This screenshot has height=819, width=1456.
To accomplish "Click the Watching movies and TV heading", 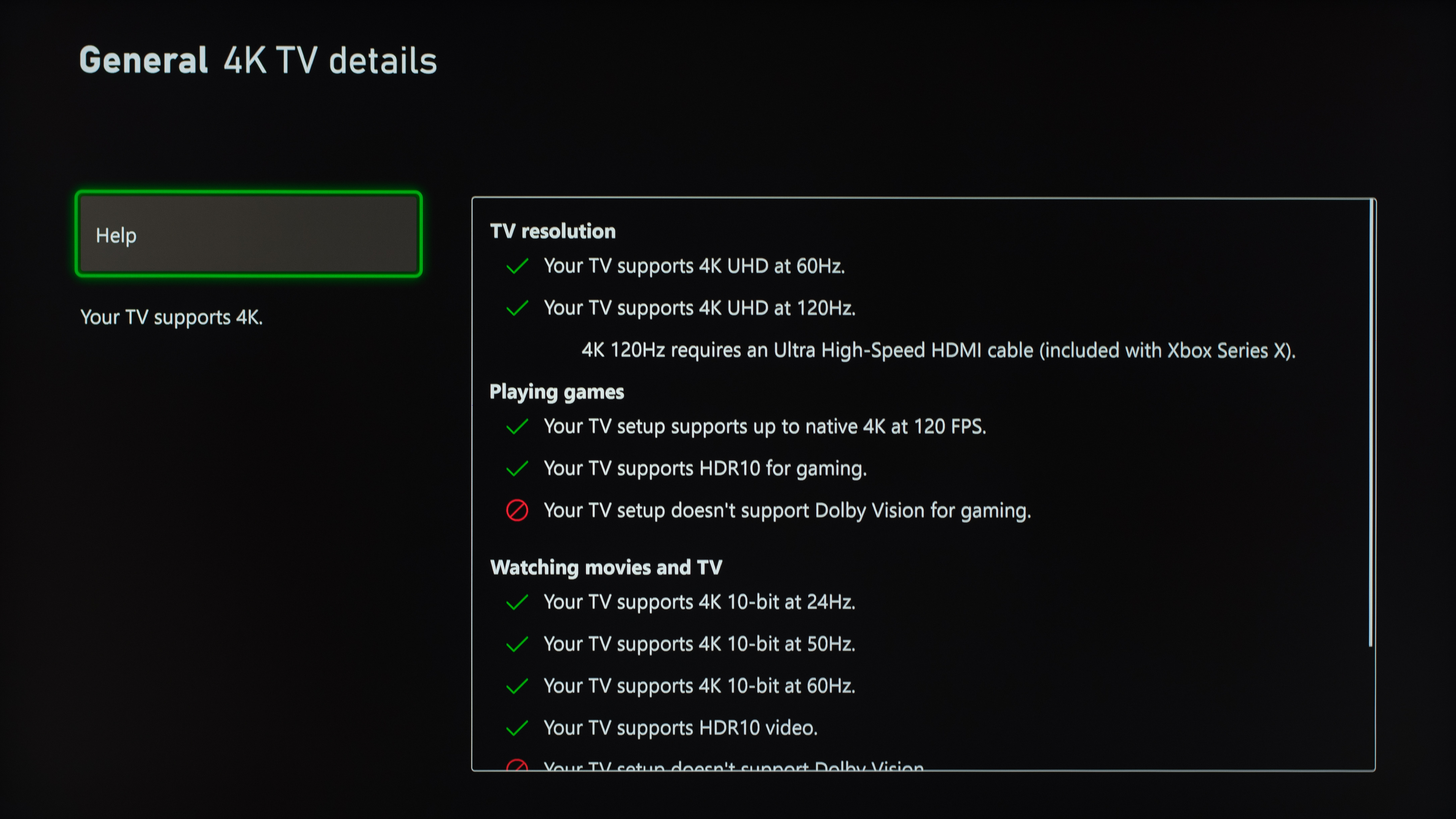I will point(606,568).
